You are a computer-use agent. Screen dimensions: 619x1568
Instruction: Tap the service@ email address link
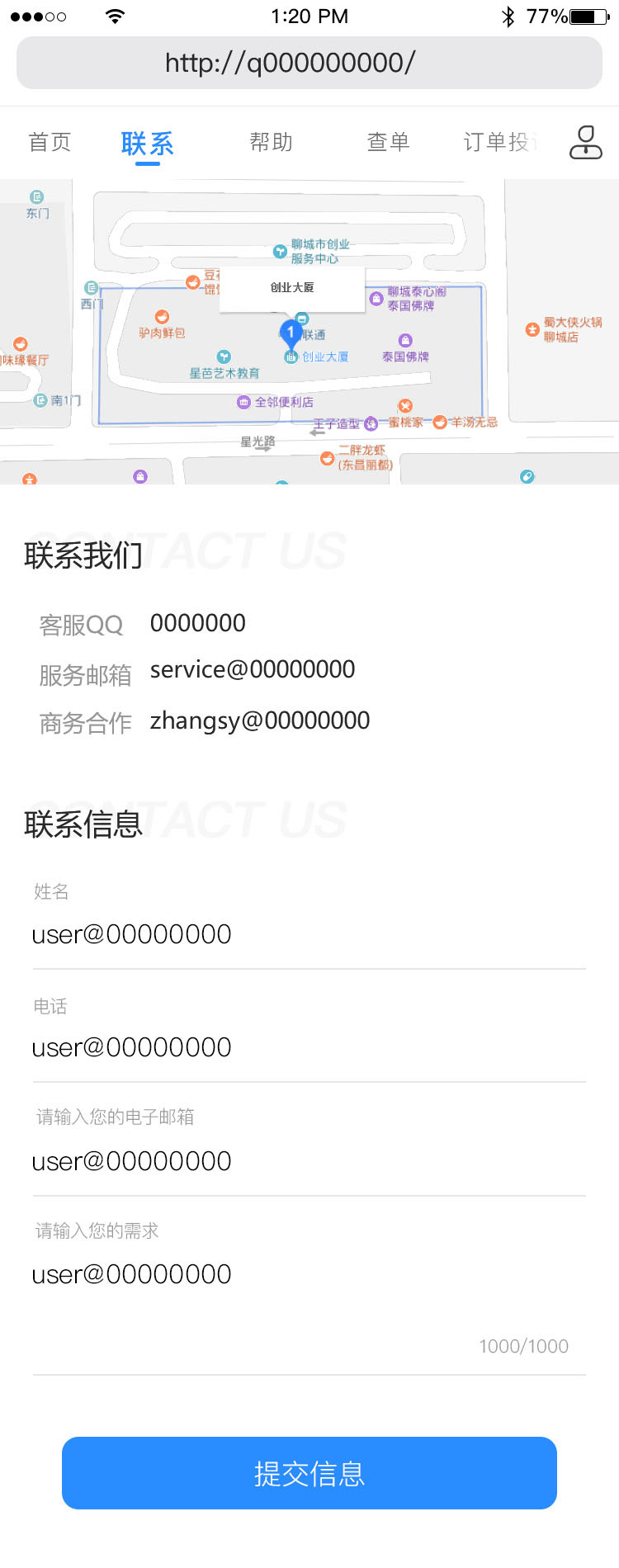(253, 669)
